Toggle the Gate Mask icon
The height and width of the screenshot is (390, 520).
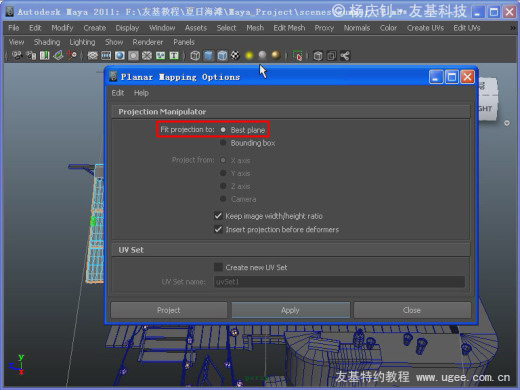[x=133, y=55]
